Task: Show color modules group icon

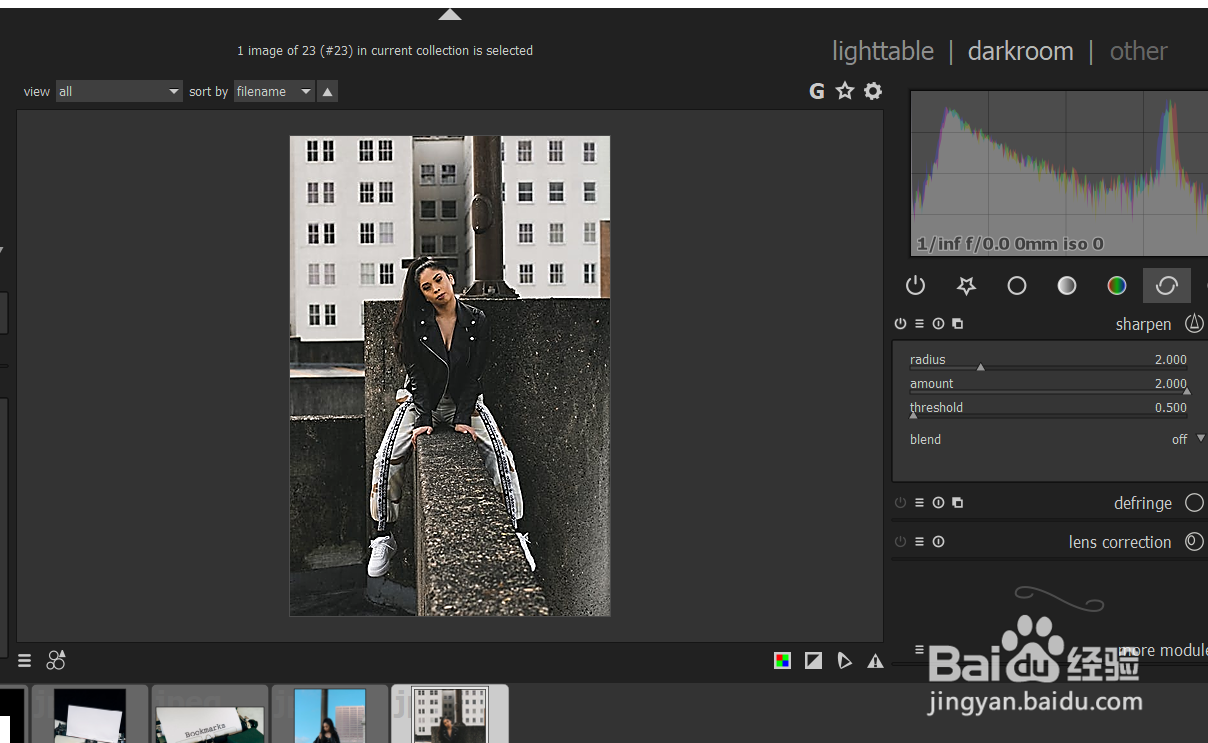Action: click(1117, 286)
